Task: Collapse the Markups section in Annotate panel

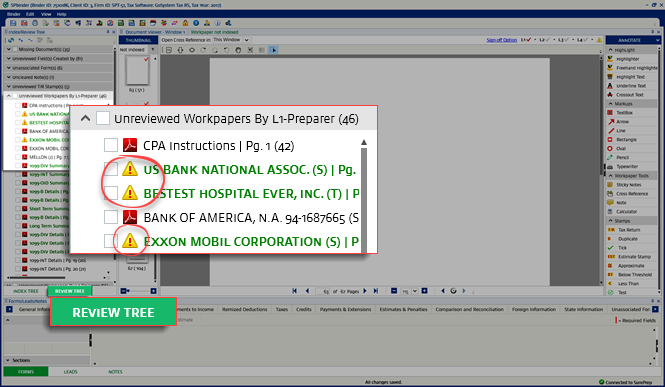Action: click(x=611, y=104)
